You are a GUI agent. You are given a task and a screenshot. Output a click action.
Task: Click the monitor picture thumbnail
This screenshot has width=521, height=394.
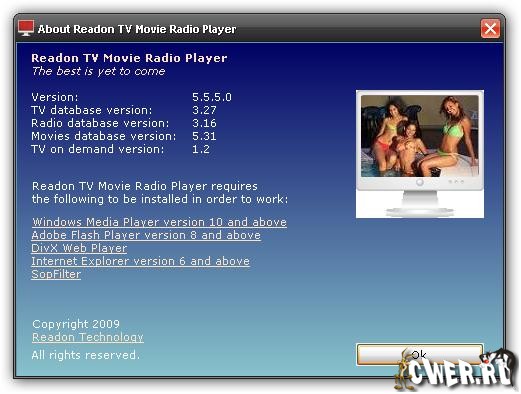pos(420,154)
